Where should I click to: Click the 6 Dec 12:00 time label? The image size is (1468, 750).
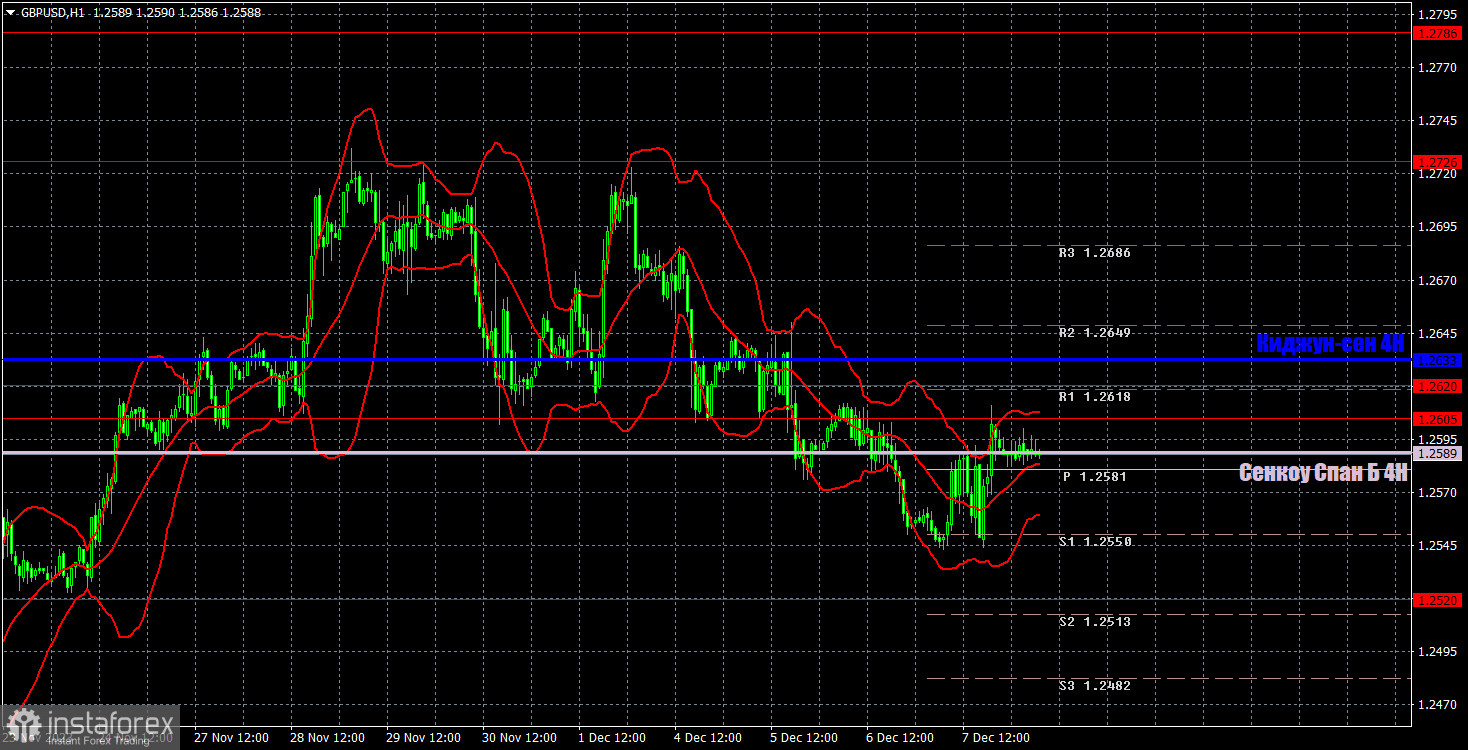coord(900,738)
